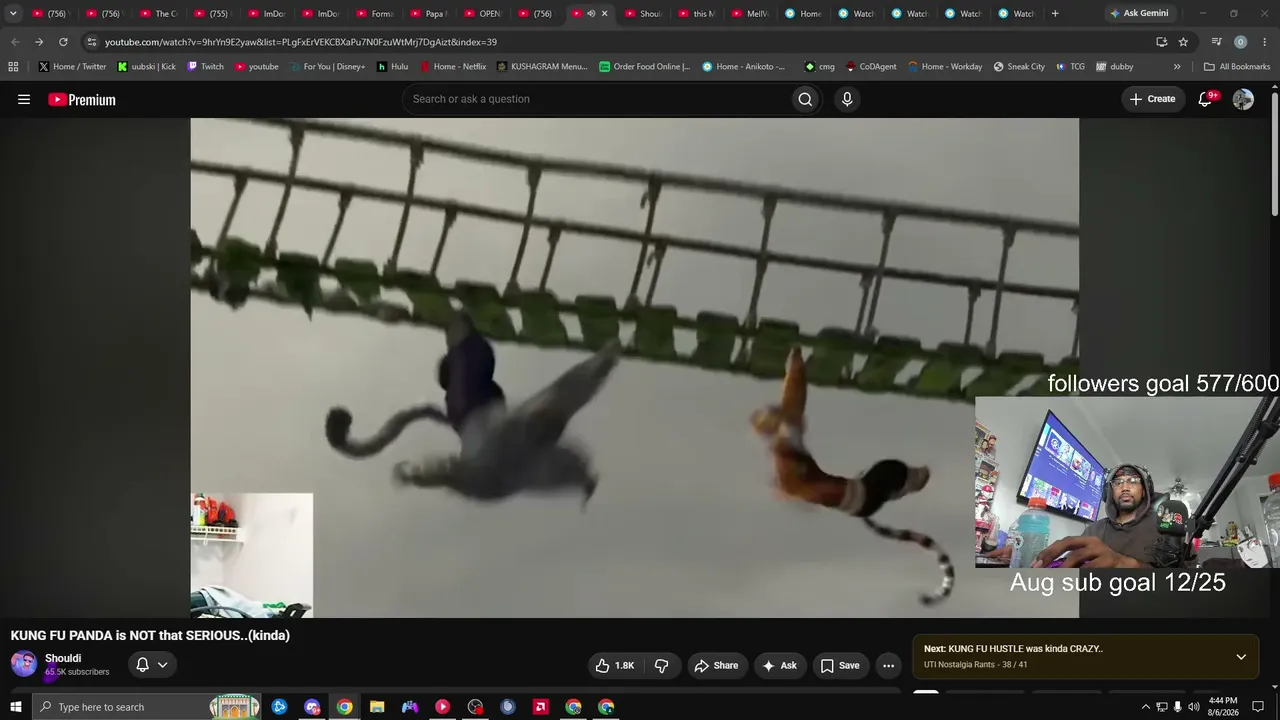Open File Explorer from the taskbar
The image size is (1280, 720).
[x=377, y=707]
